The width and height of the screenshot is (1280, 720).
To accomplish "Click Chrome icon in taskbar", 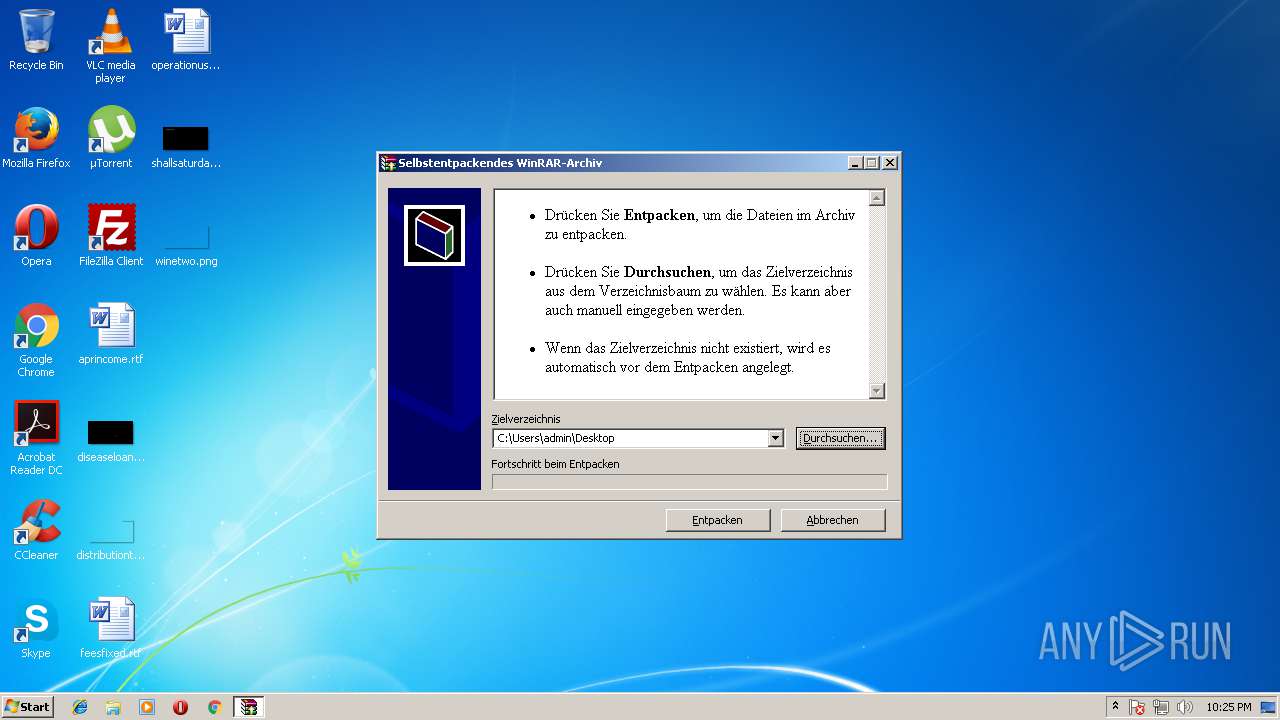I will tap(214, 707).
